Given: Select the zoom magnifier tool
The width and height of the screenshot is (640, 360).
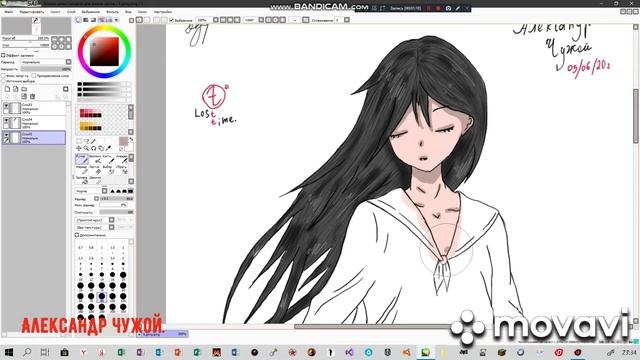Looking at the screenshot, I should [86, 148].
